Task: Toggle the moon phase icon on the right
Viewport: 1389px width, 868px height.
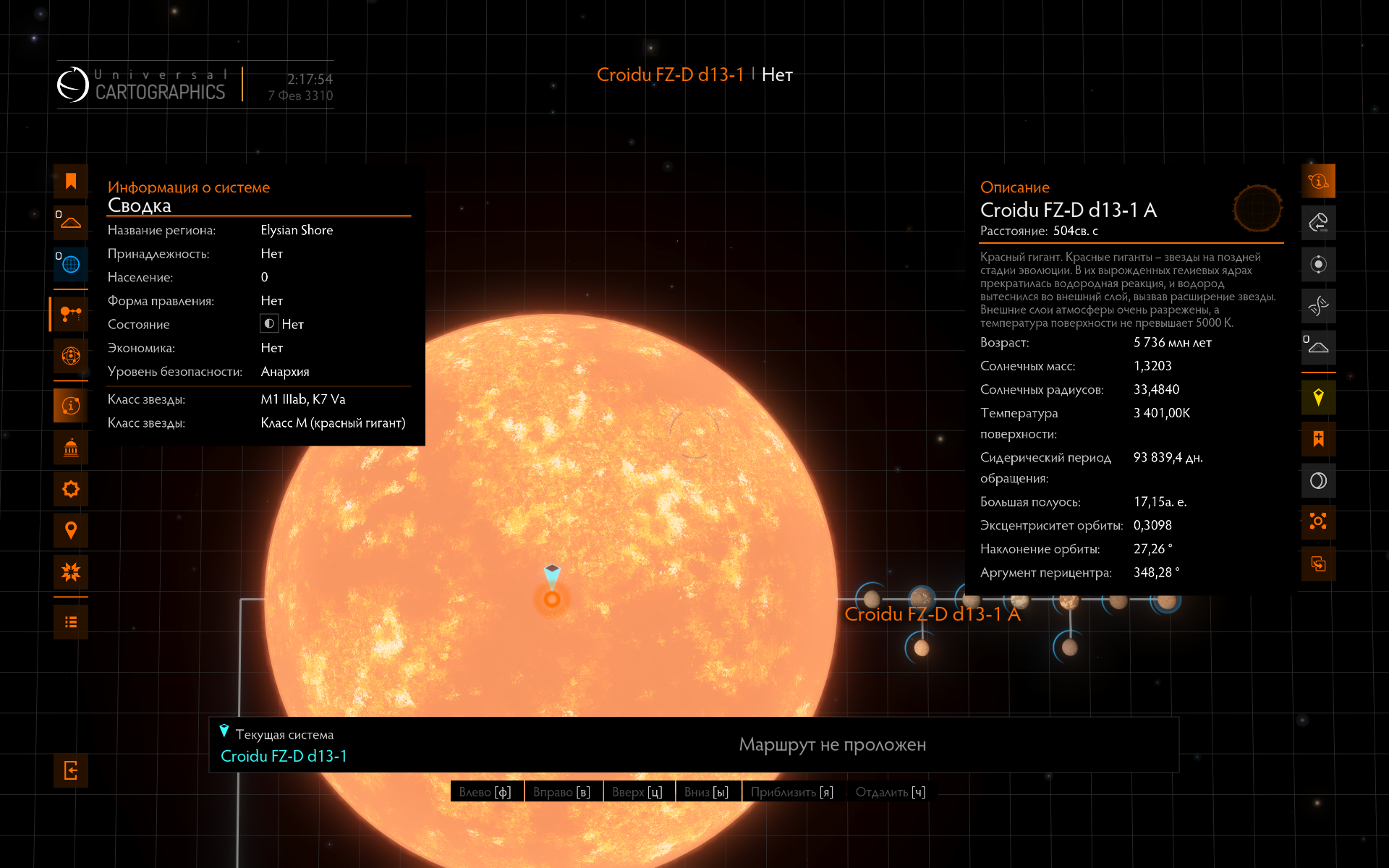Action: click(x=1318, y=480)
